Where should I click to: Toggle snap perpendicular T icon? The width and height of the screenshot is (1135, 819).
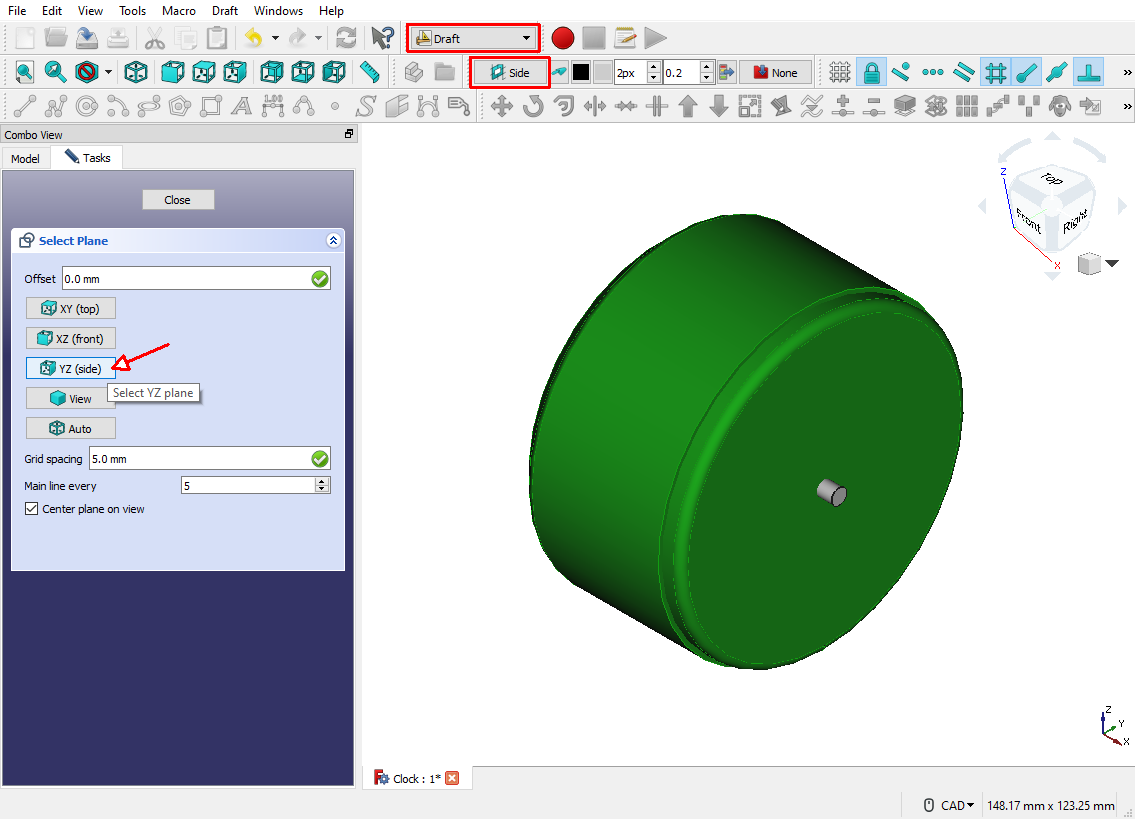[x=1089, y=72]
